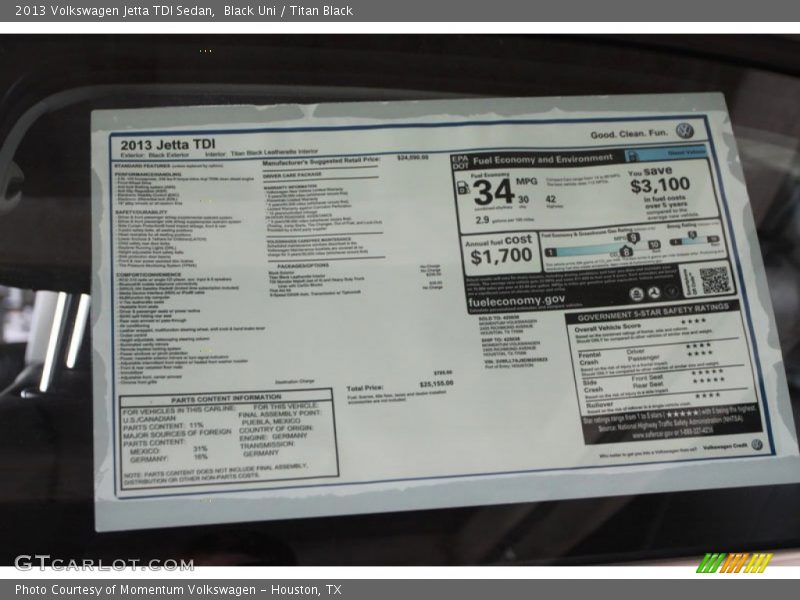Viewport: 800px width, 600px height.
Task: Click the fuel pump icon beside 34 MPG
Action: (463, 187)
